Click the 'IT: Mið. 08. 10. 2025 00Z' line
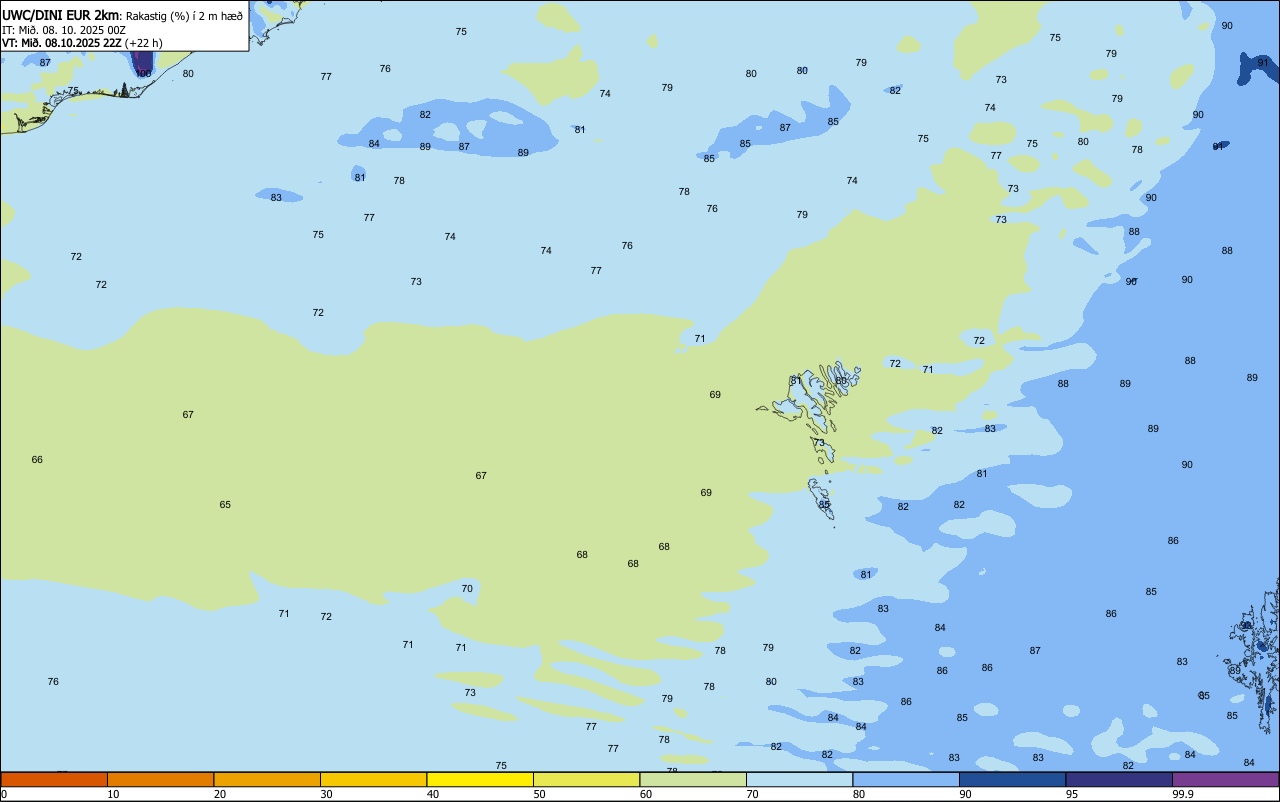Viewport: 1280px width, 802px height. click(64, 29)
